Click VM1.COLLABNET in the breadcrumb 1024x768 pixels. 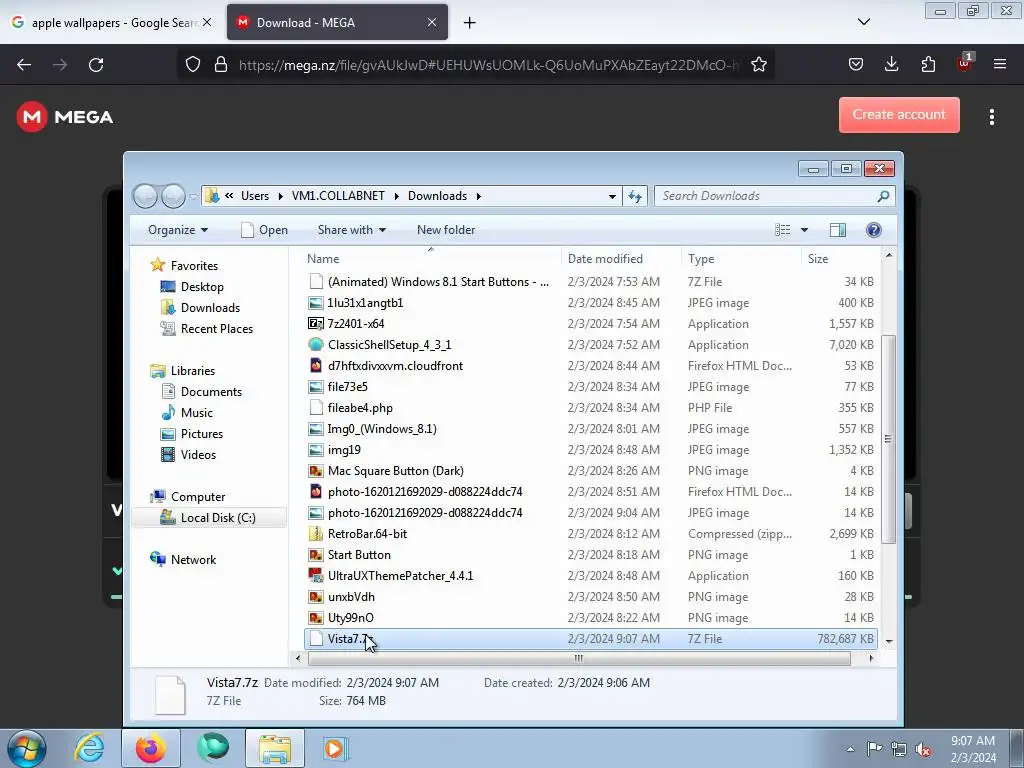[338, 196]
